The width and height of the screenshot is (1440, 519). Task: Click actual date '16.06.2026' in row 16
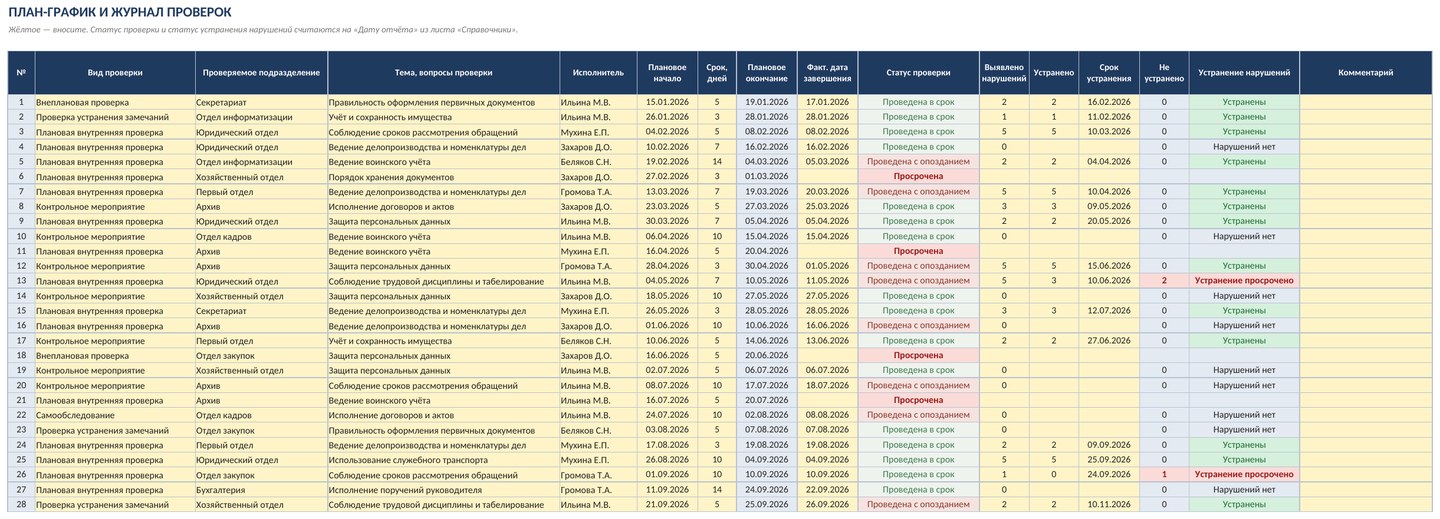(827, 326)
